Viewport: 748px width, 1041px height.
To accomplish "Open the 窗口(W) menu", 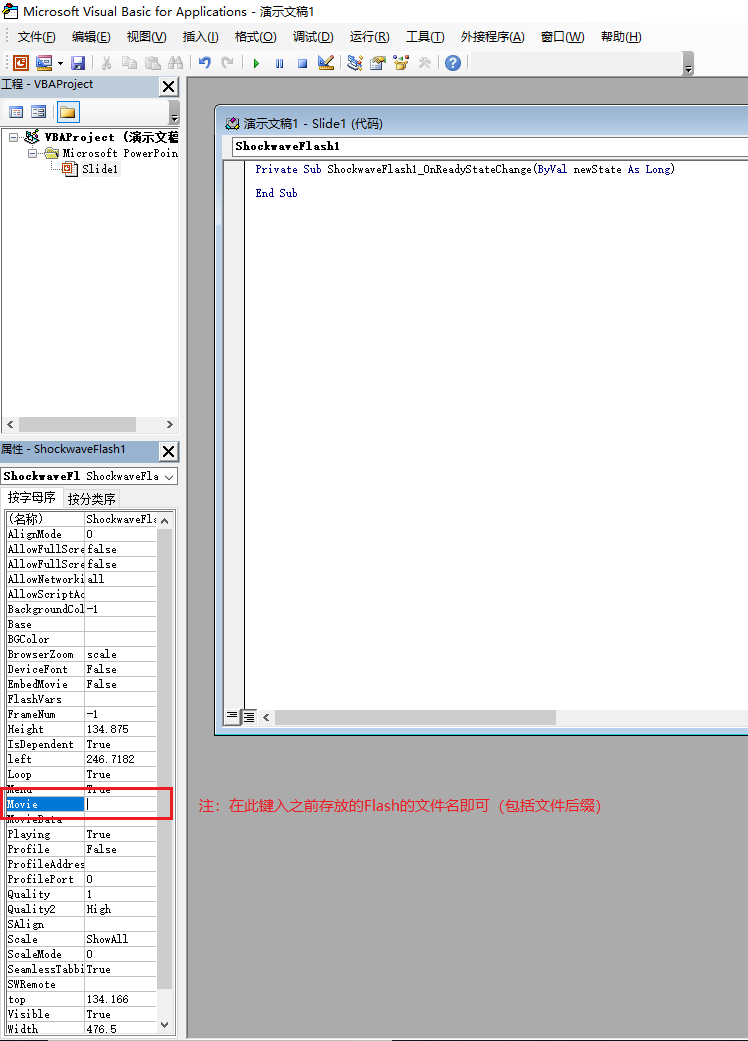I will [563, 37].
